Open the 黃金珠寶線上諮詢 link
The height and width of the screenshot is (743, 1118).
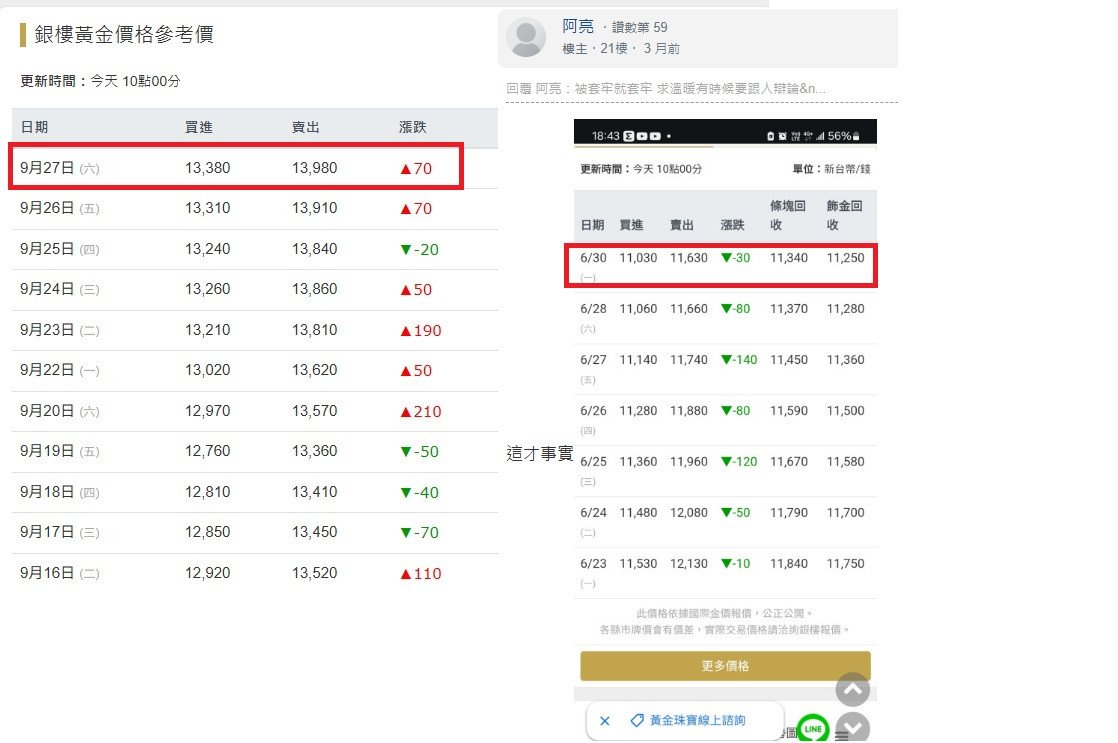click(x=697, y=720)
